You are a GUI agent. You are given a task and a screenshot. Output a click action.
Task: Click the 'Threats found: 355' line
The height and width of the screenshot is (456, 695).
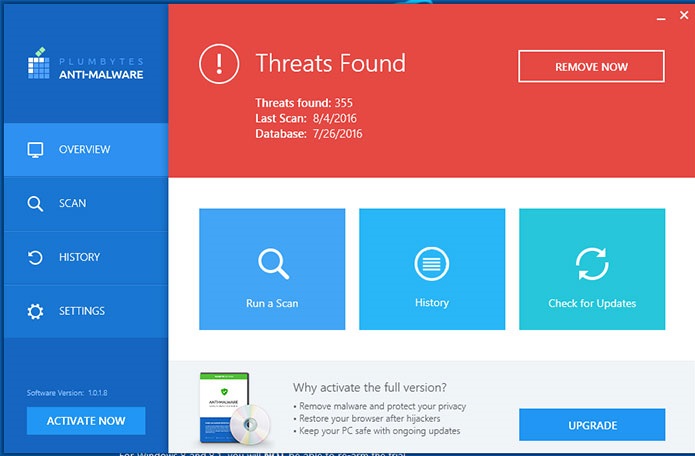304,103
